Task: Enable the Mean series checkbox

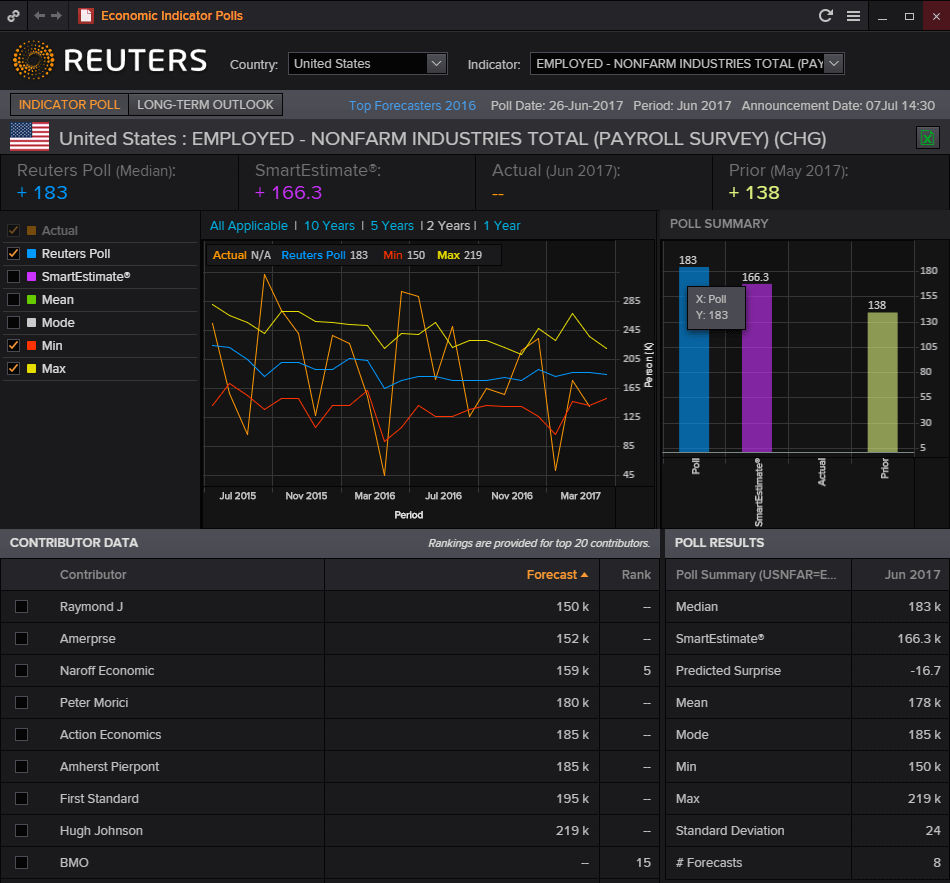Action: [x=13, y=299]
